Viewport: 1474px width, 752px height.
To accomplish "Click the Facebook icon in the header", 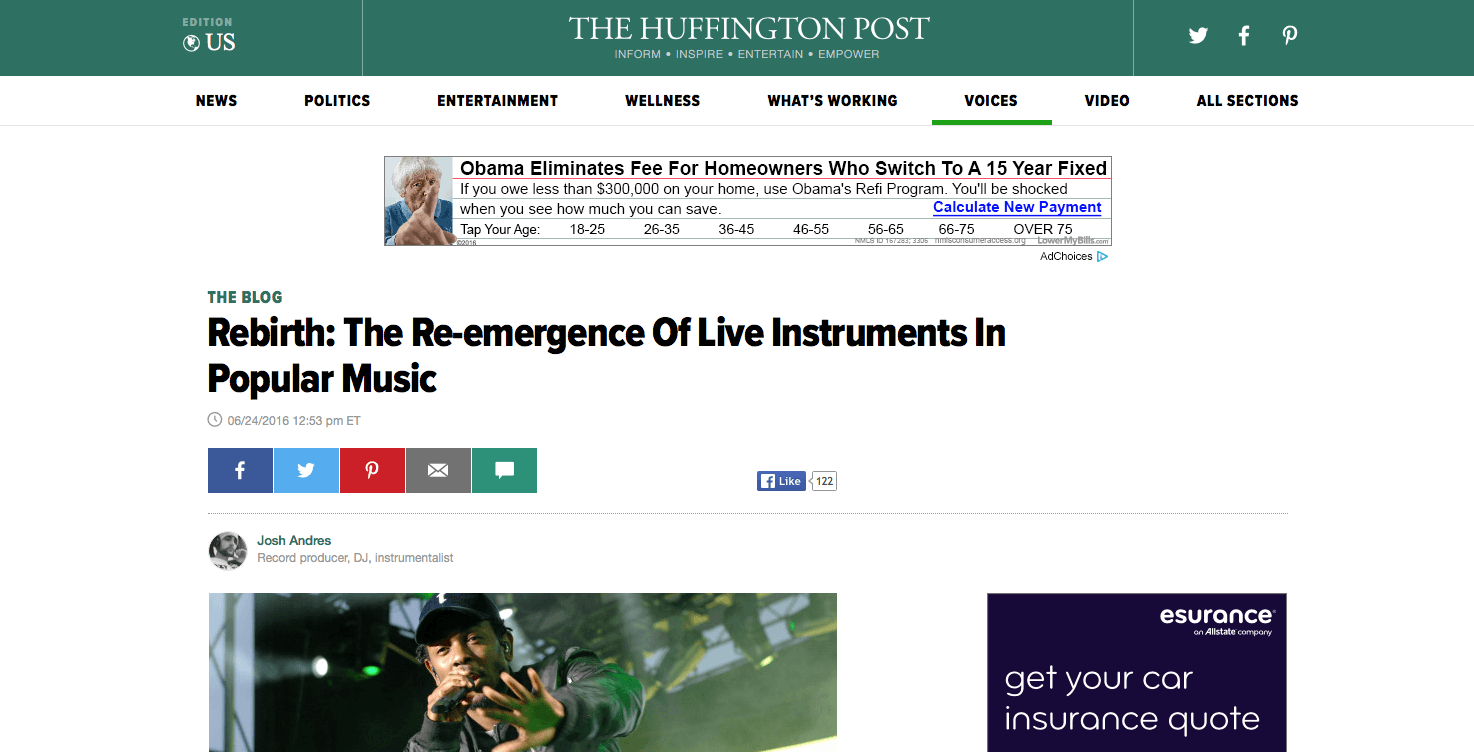I will pyautogui.click(x=1243, y=35).
